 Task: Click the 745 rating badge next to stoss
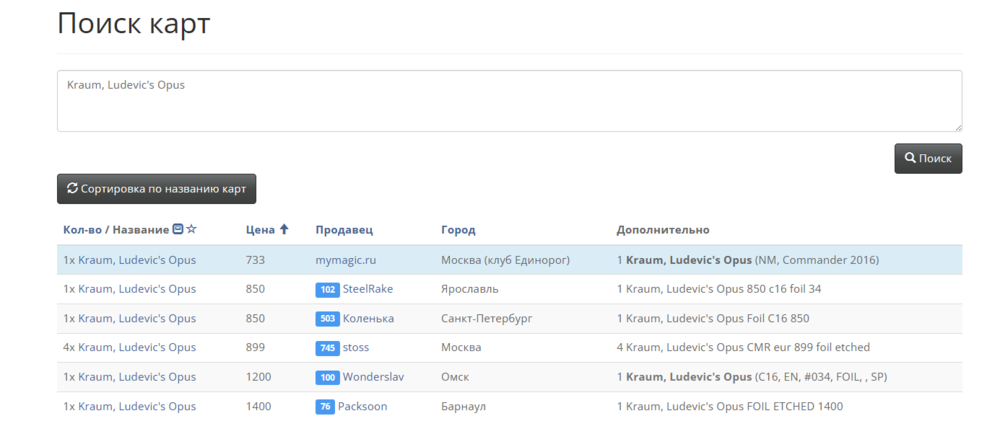coord(327,348)
